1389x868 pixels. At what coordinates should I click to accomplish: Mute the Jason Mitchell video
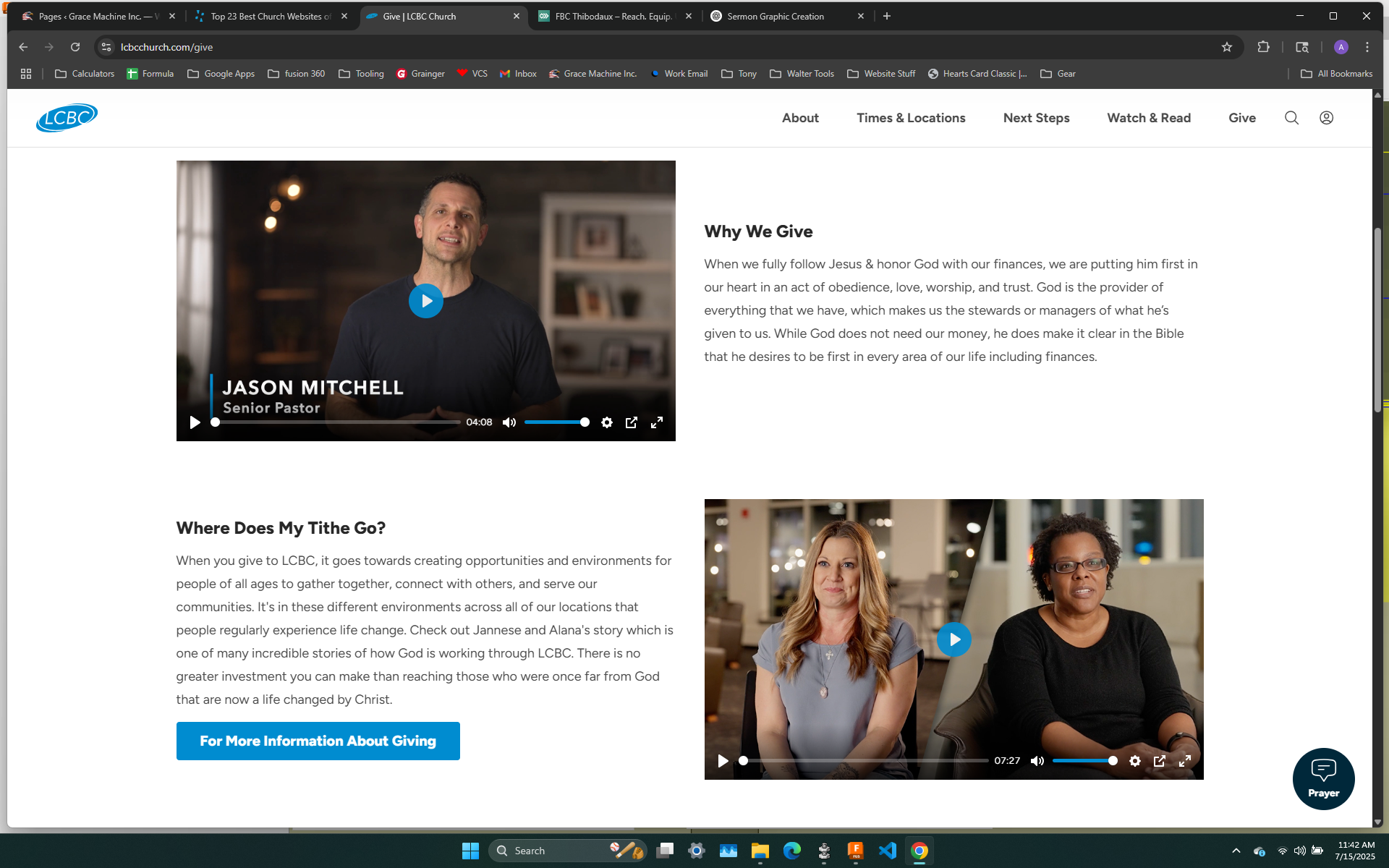[x=509, y=422]
